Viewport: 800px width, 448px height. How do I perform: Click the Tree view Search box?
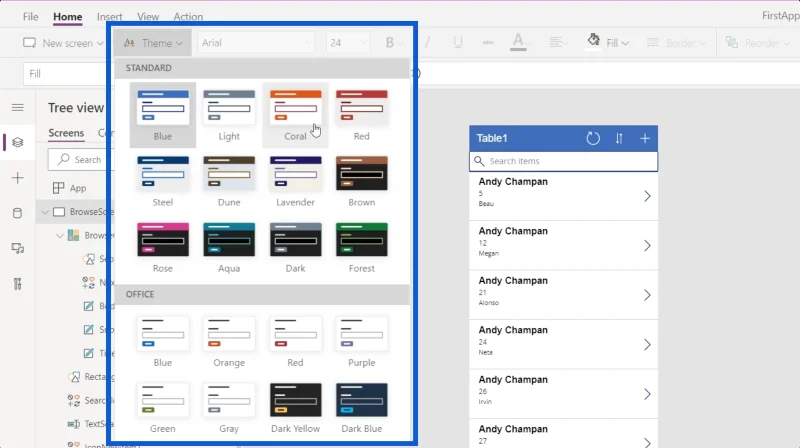pyautogui.click(x=81, y=160)
